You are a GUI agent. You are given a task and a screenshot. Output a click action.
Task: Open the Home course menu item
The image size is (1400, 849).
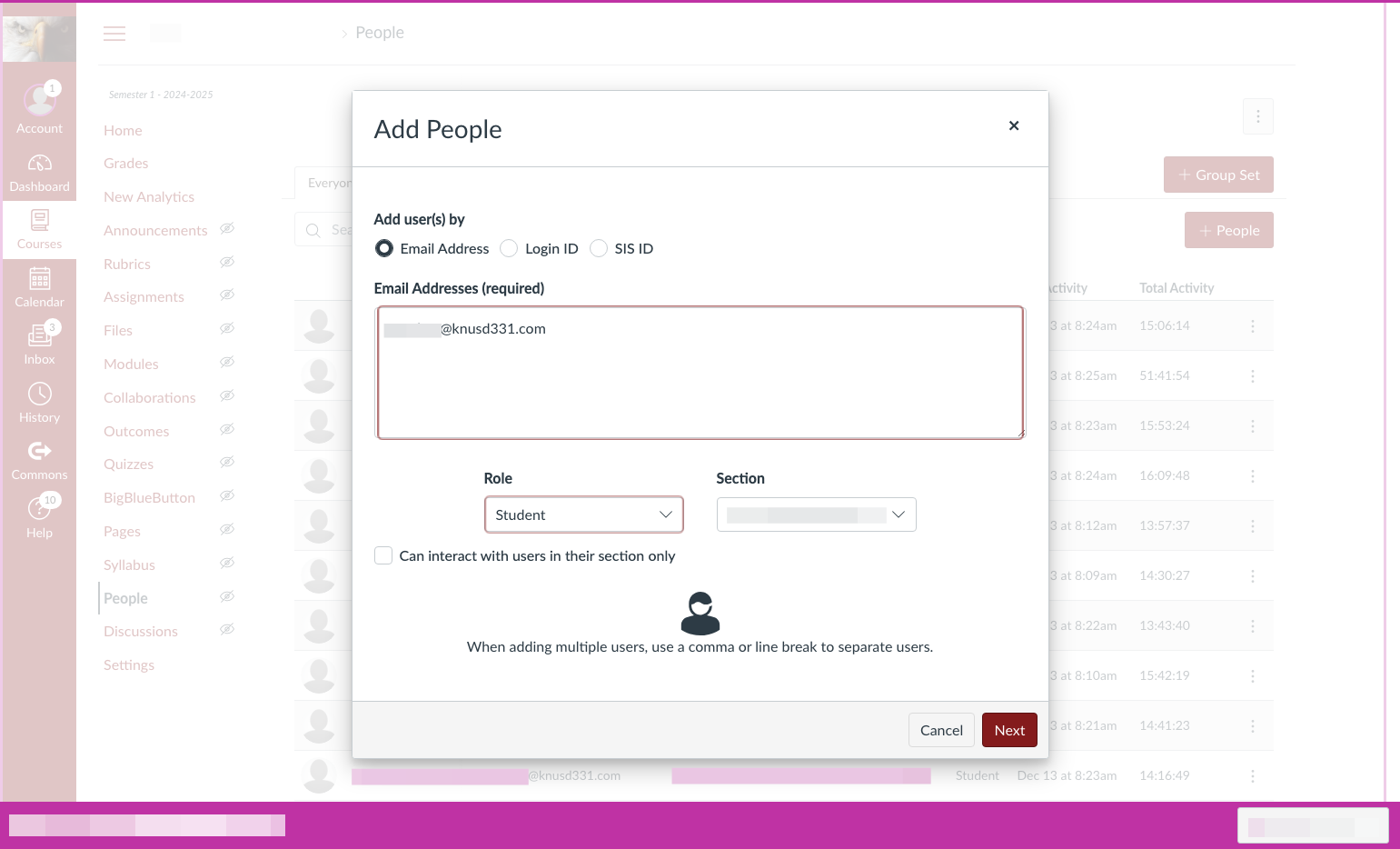(x=123, y=131)
